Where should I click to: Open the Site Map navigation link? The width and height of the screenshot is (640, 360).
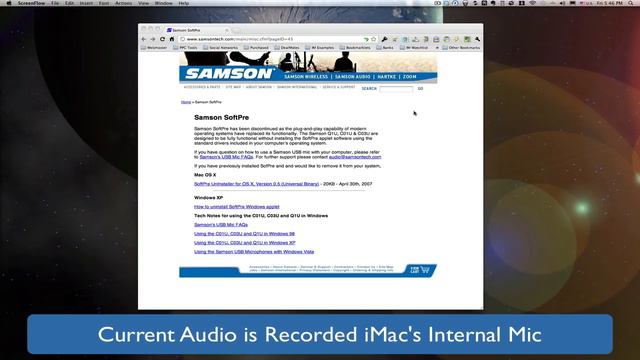(233, 87)
